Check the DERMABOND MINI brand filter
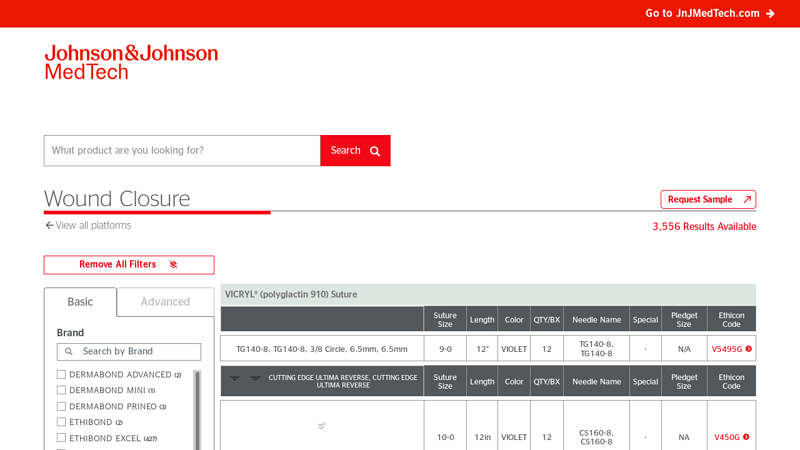Viewport: 800px width, 450px height. coord(61,391)
